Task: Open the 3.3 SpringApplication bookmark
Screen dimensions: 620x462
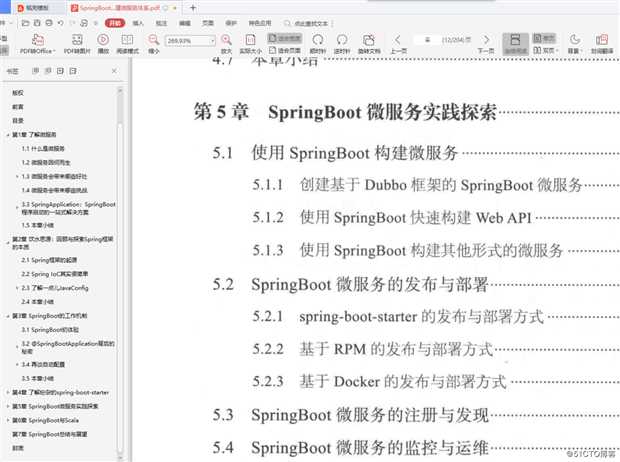Action: [68, 208]
